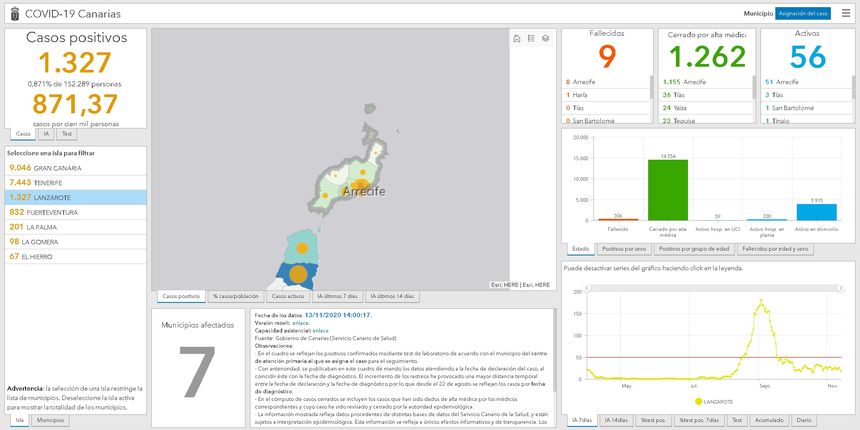Select the Casos tab
The image size is (860, 430).
[x=23, y=134]
